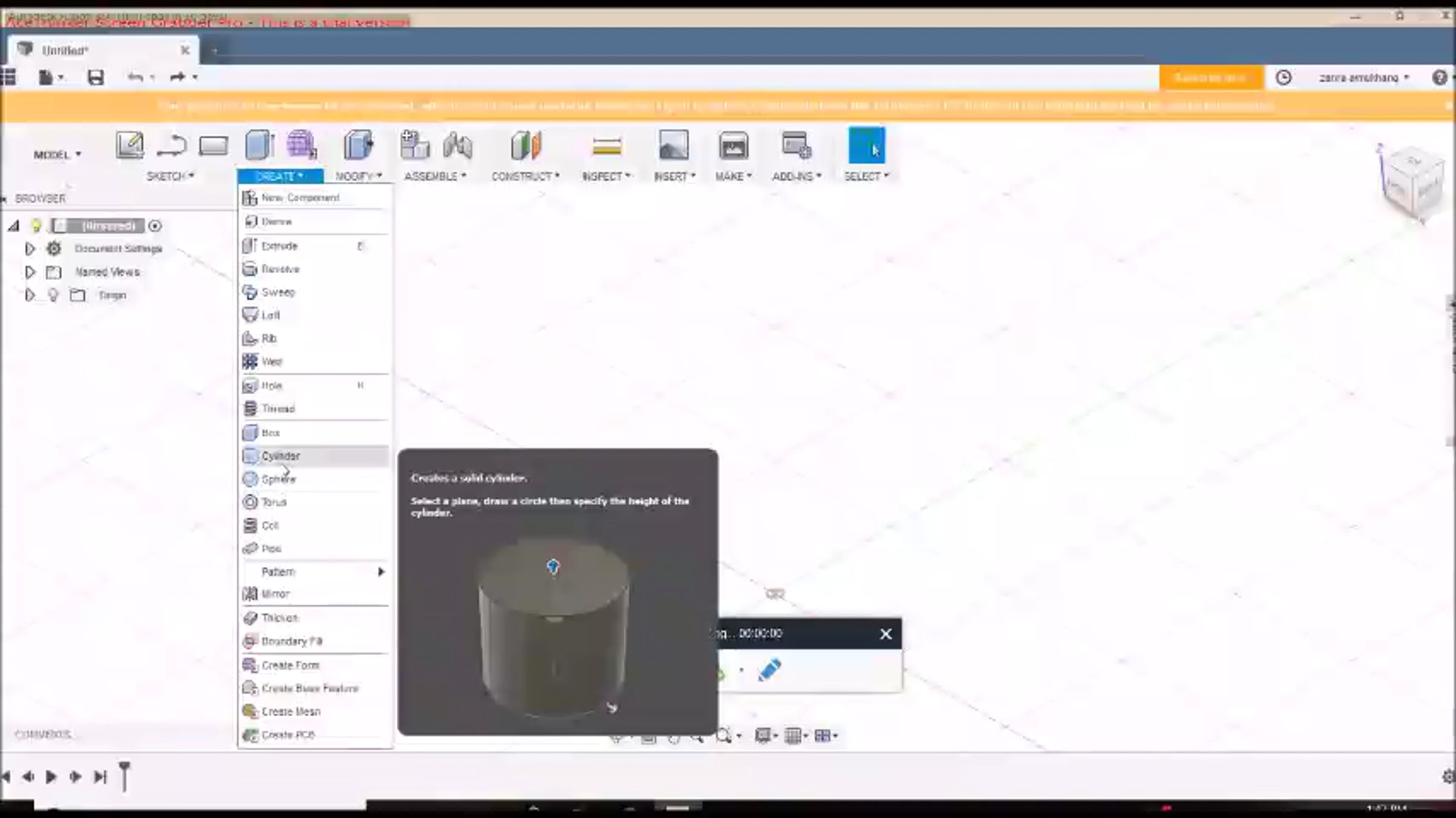
Task: Choose New Component from the Create menu
Action: pyautogui.click(x=315, y=198)
